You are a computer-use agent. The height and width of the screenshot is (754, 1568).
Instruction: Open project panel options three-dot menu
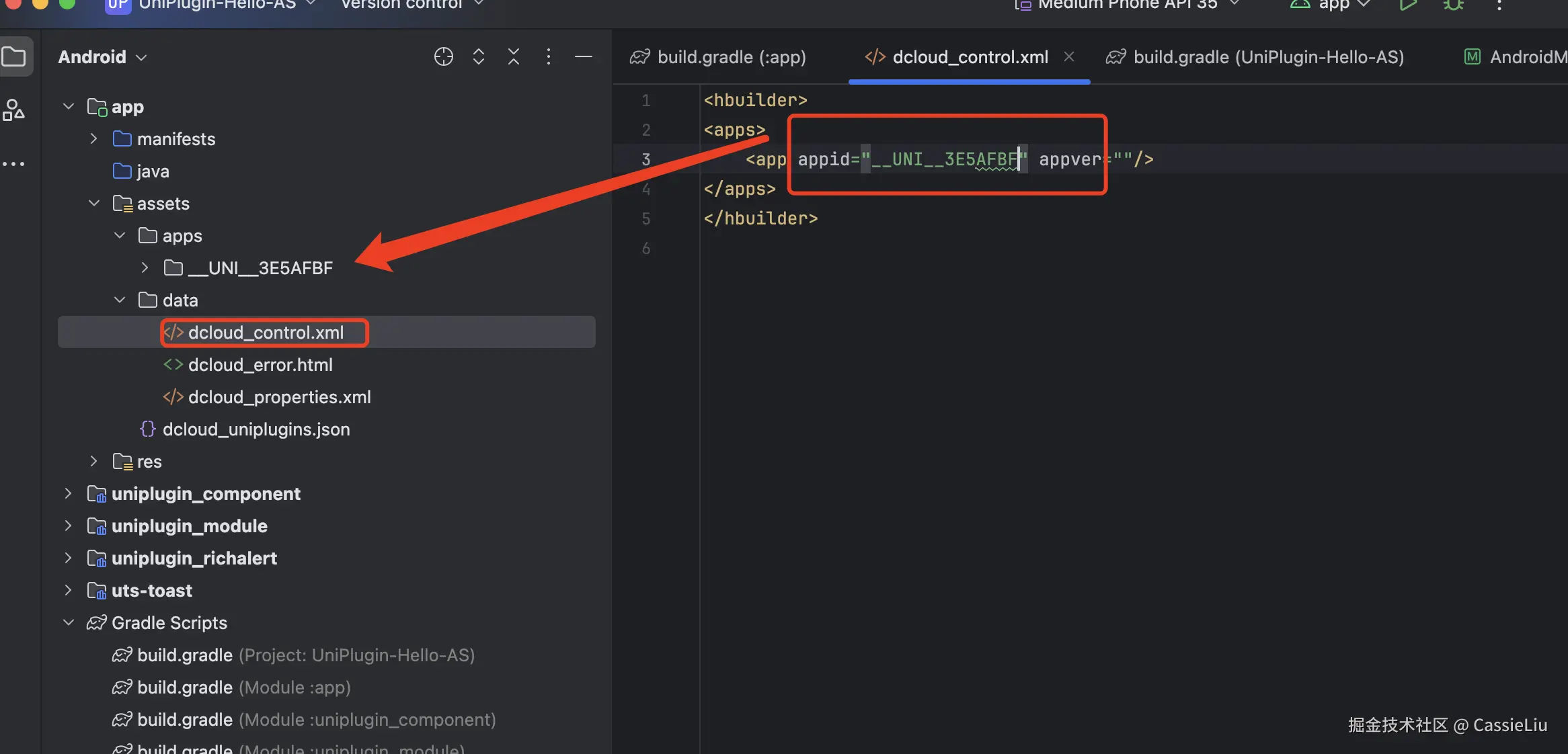(549, 57)
